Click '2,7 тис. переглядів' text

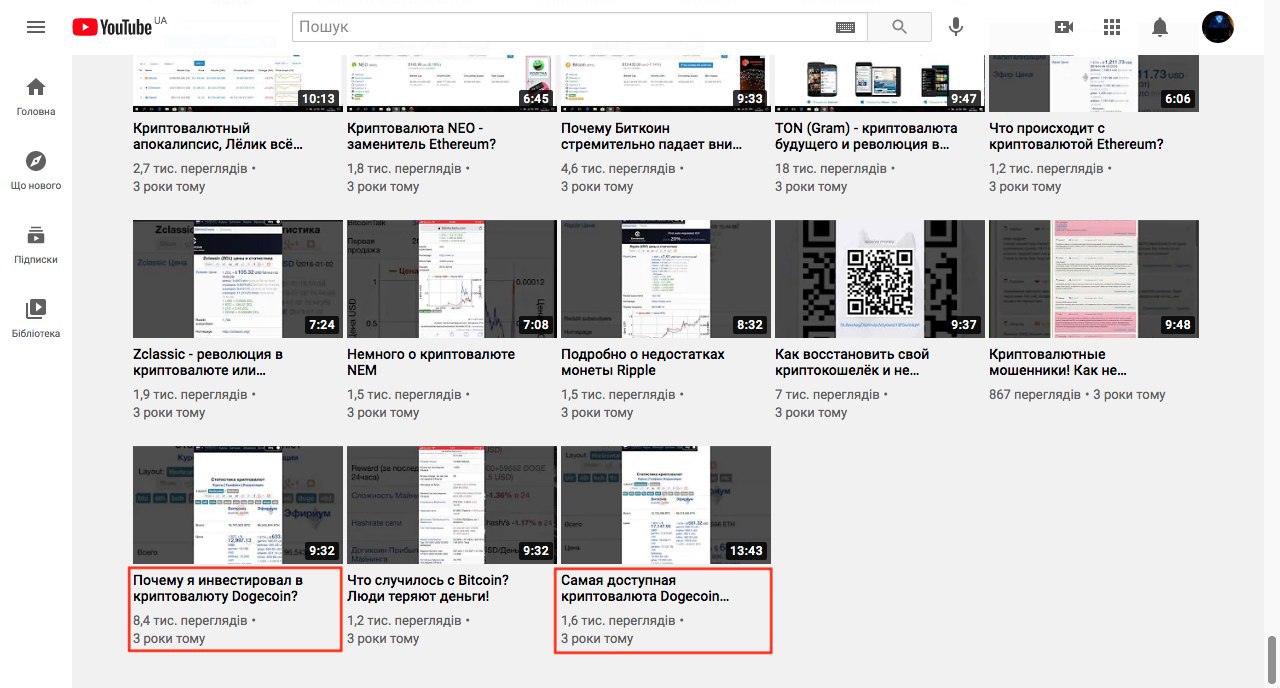click(190, 169)
